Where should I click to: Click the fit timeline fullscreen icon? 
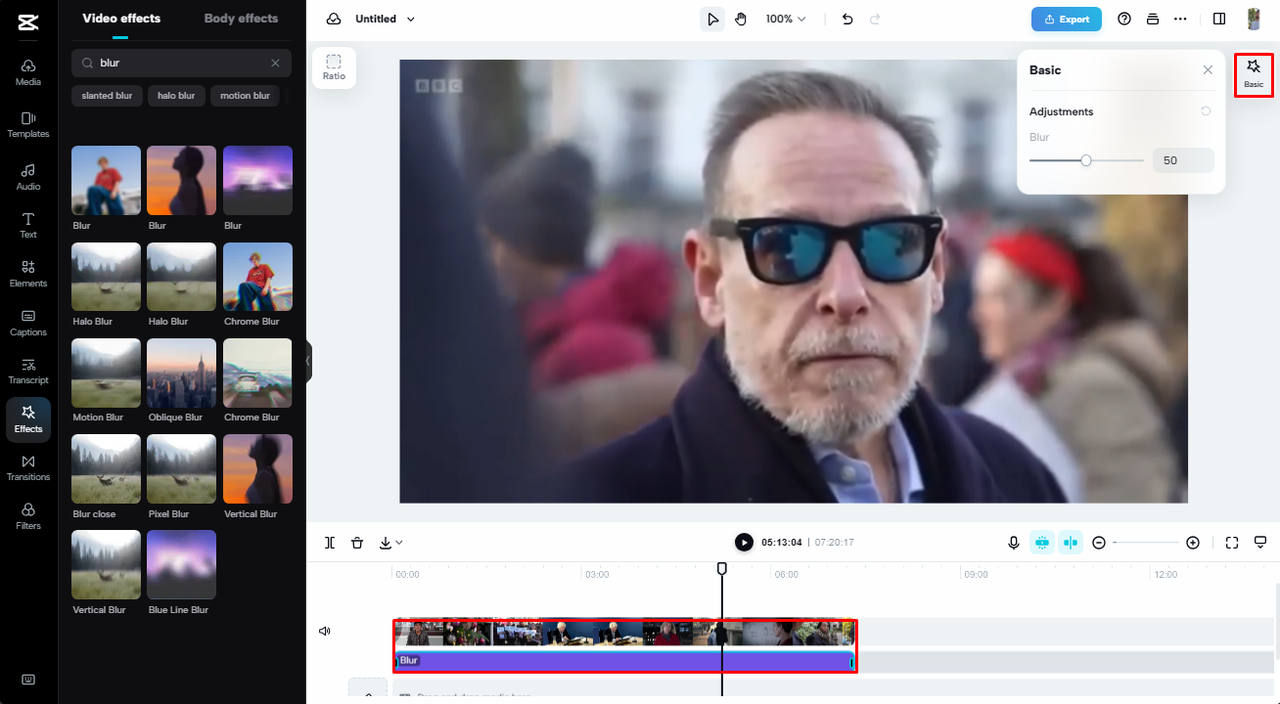click(1232, 543)
